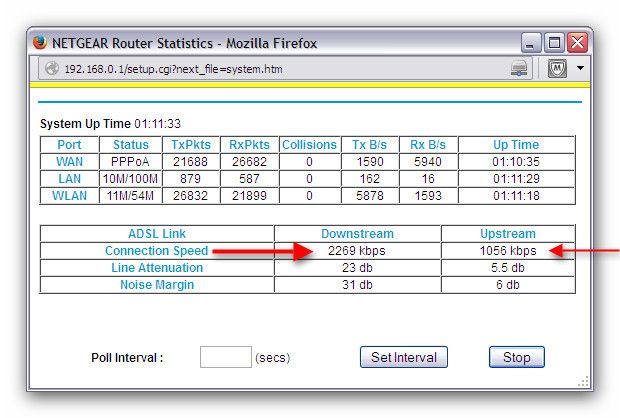Click the 23 db downstream attenuation
Viewport: 620px width, 418px height.
pos(357,268)
